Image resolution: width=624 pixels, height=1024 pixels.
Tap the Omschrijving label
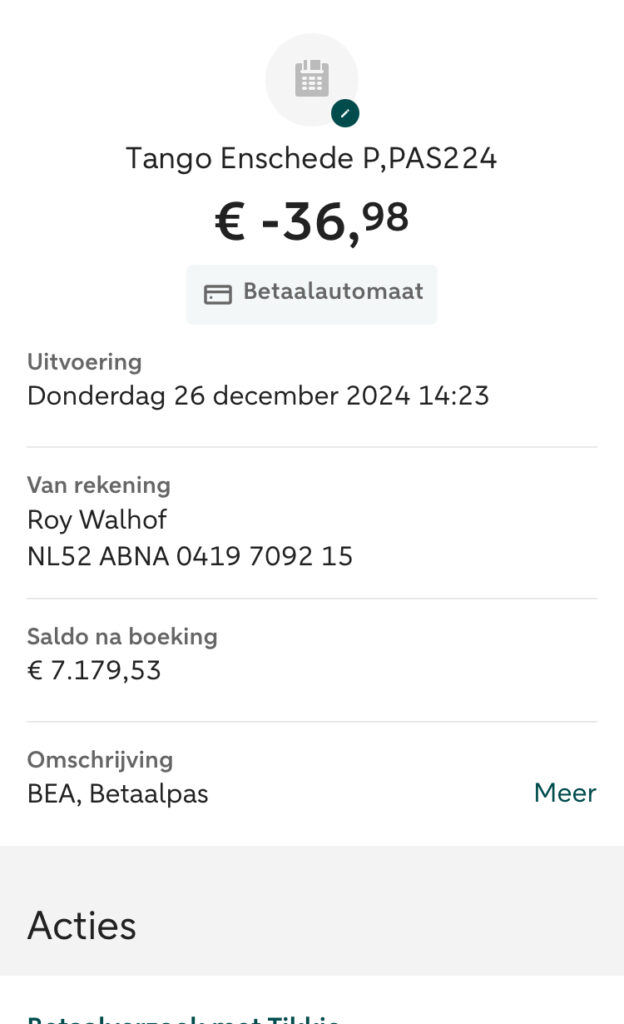[100, 760]
